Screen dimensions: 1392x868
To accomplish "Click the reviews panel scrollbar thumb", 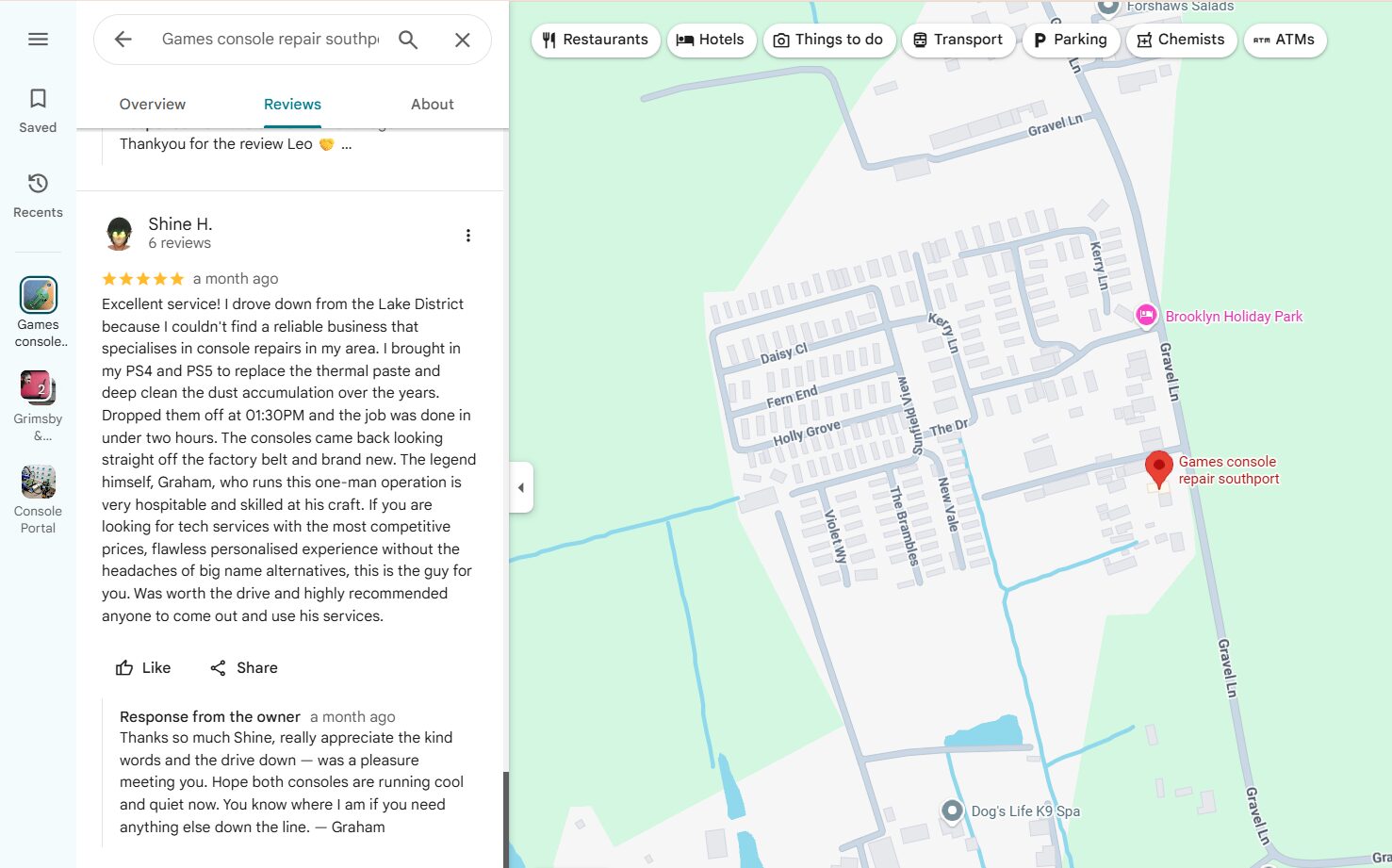I will 506,818.
